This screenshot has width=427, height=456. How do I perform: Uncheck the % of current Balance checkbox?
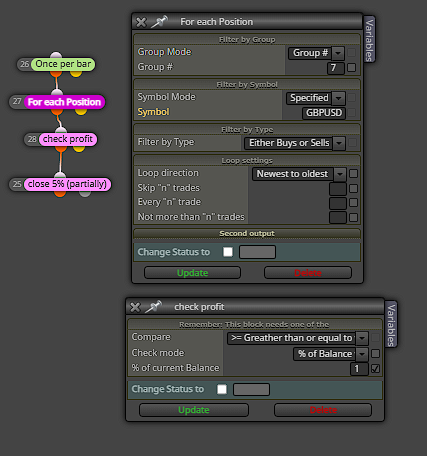click(375, 369)
